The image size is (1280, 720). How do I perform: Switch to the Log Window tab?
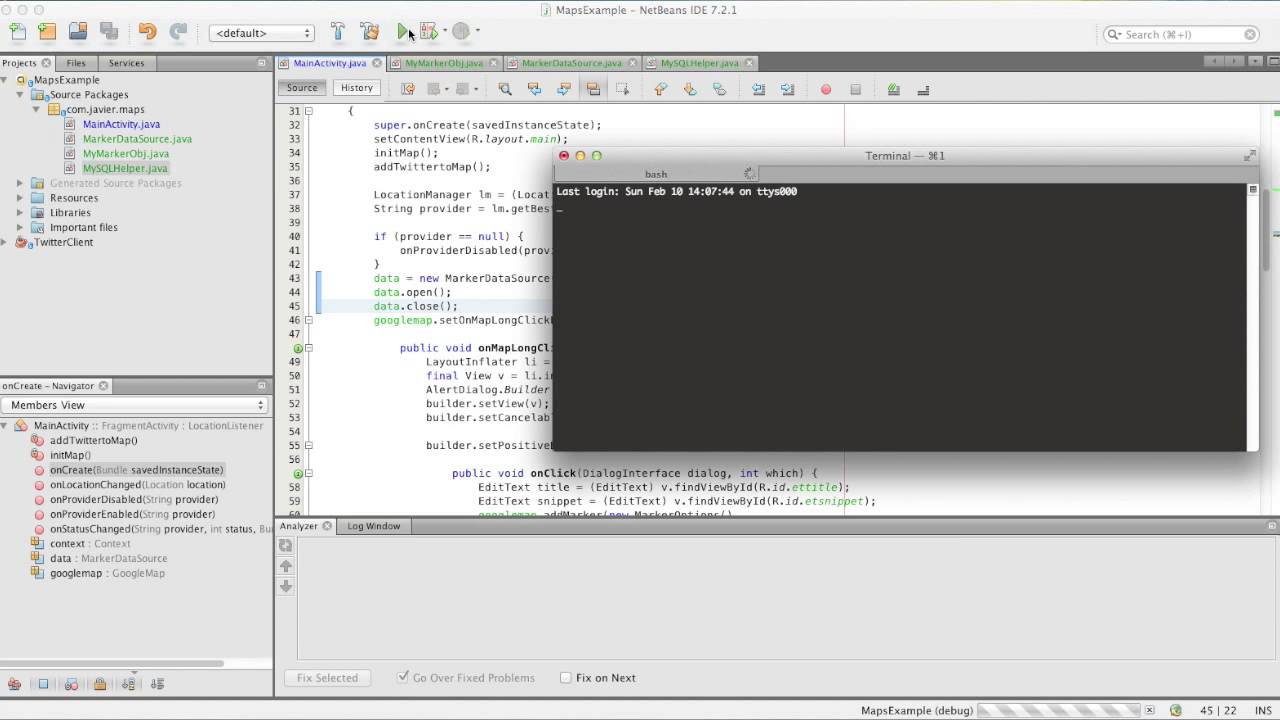click(x=373, y=526)
